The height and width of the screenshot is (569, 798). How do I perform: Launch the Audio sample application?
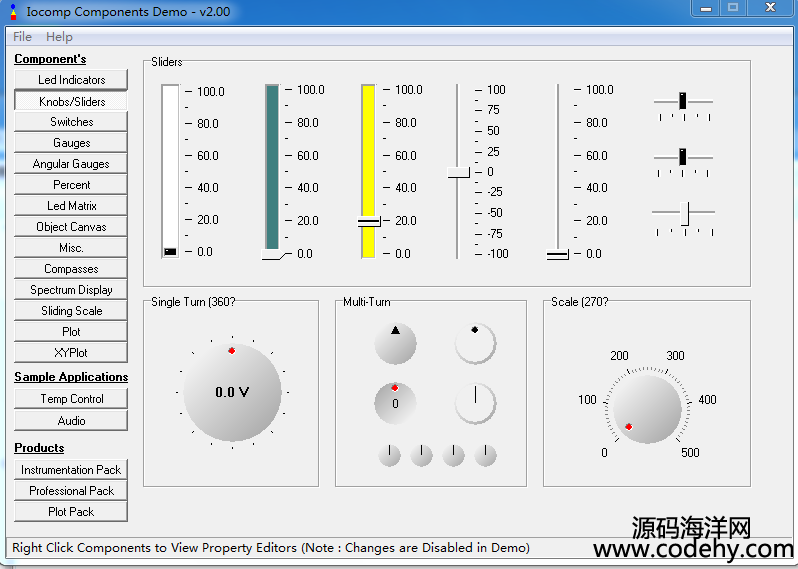coord(71,421)
